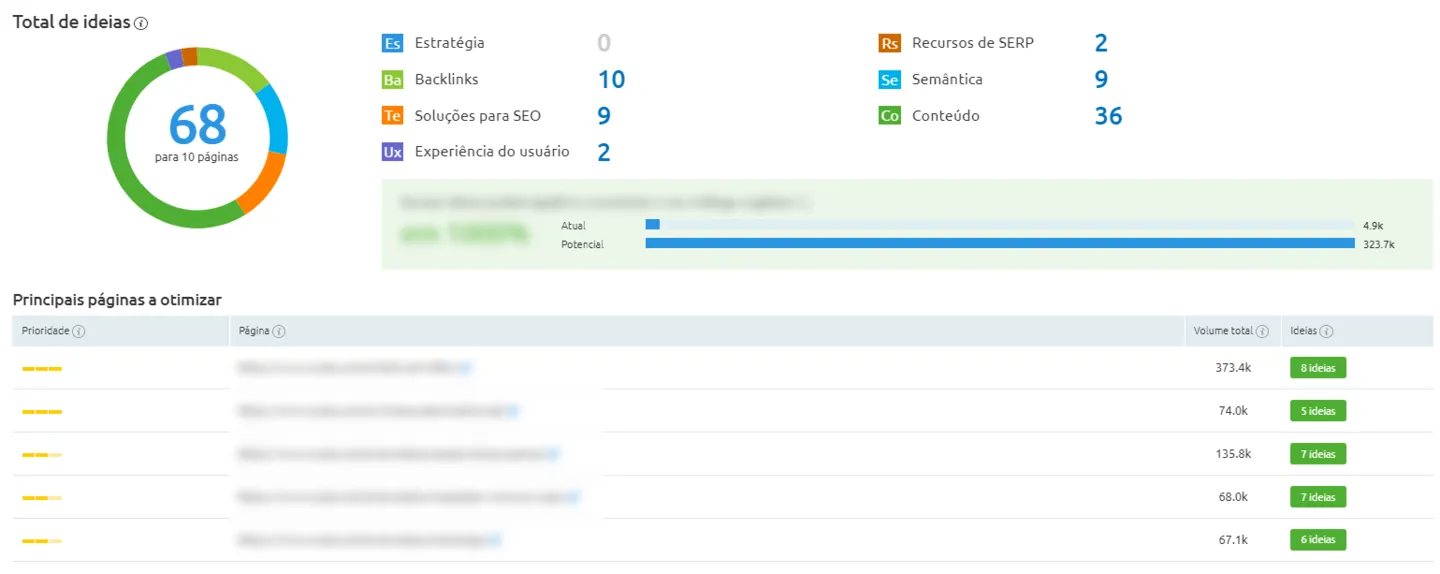This screenshot has width=1440, height=574.
Task: Click the 4.9k current value
Action: [x=1372, y=226]
